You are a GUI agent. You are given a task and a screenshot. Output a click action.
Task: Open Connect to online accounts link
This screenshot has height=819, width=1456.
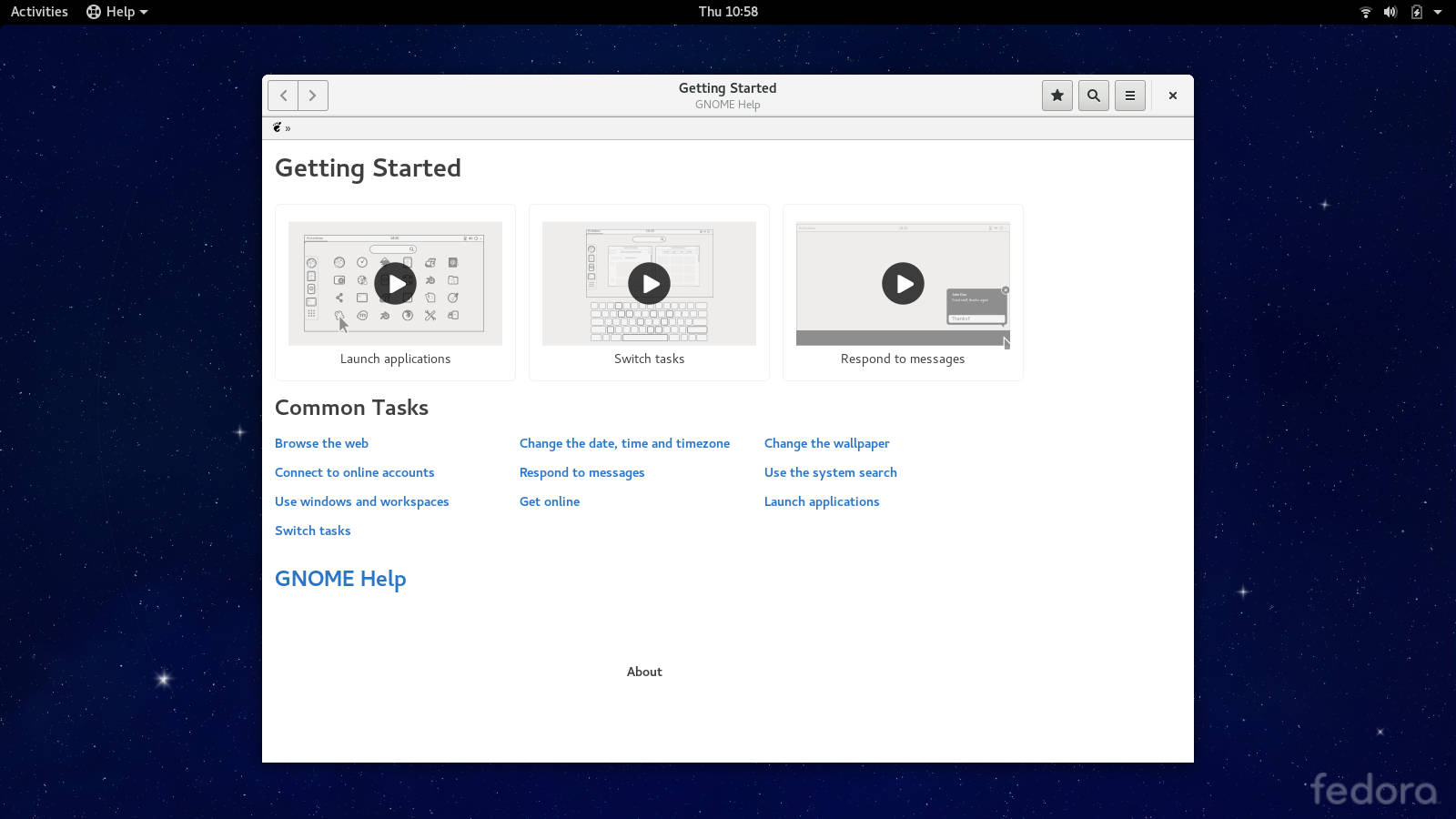(354, 472)
